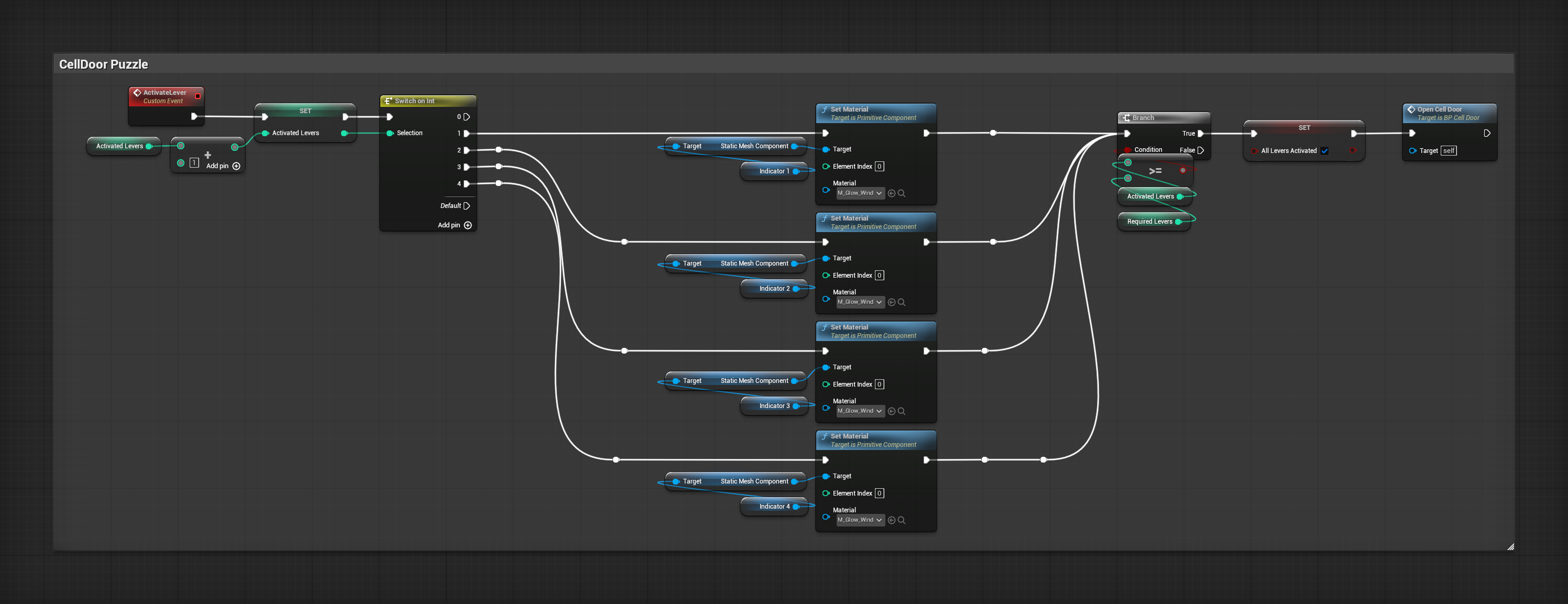Click Add pin plus icon on Switch on Int
The width and height of the screenshot is (1568, 604).
[467, 225]
